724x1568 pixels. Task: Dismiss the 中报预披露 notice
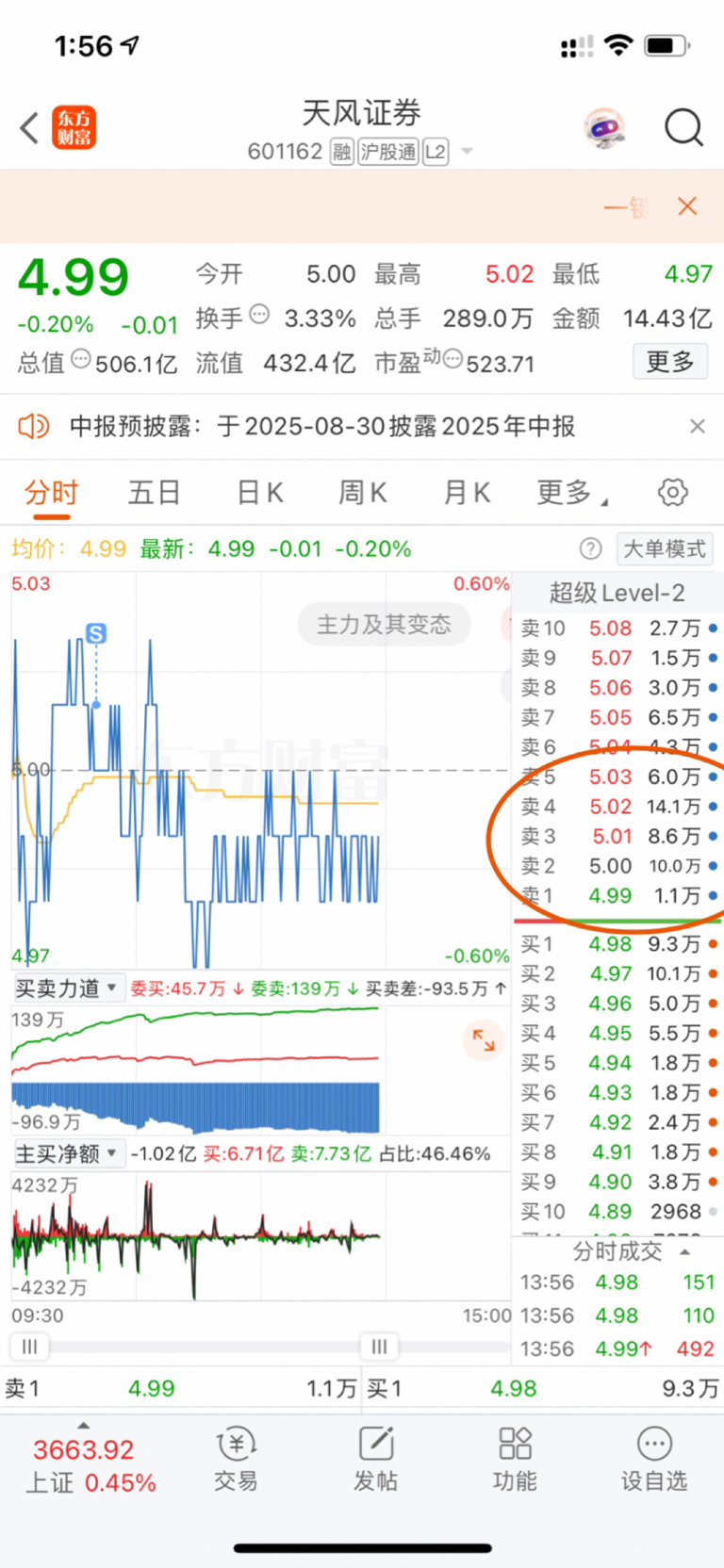point(697,426)
